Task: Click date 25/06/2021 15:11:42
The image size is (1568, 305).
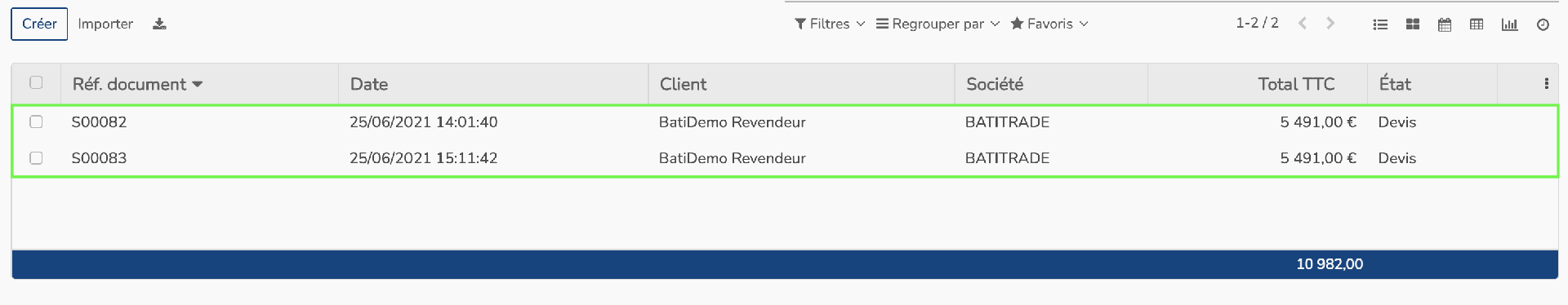Action: click(x=423, y=158)
